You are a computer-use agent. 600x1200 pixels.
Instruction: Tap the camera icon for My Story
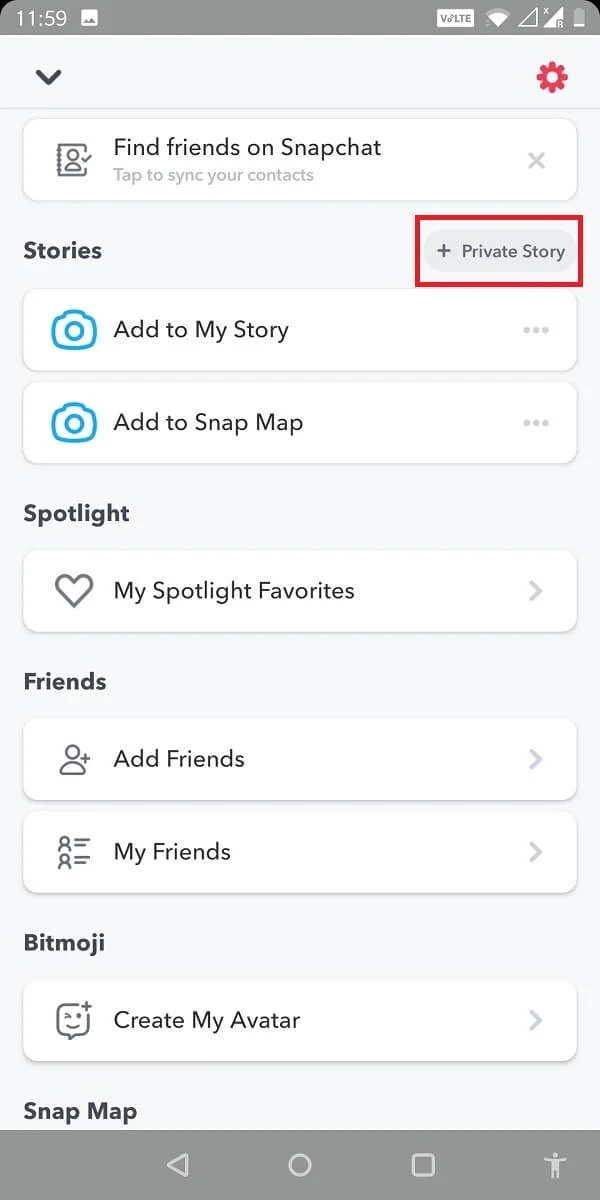point(74,330)
